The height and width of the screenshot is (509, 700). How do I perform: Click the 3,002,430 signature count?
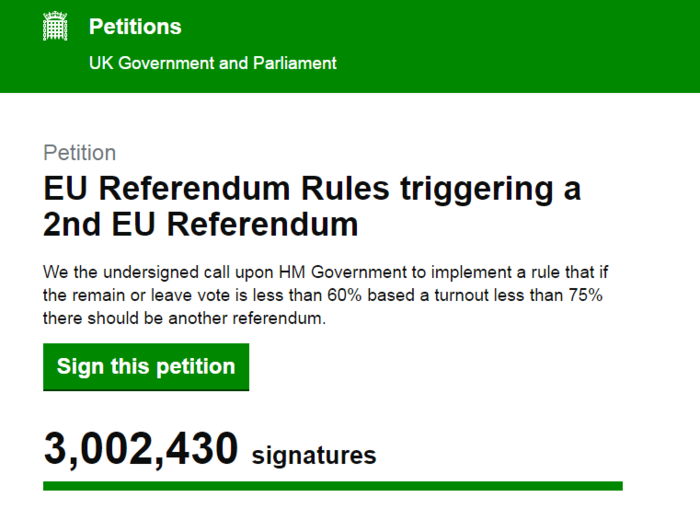click(140, 451)
